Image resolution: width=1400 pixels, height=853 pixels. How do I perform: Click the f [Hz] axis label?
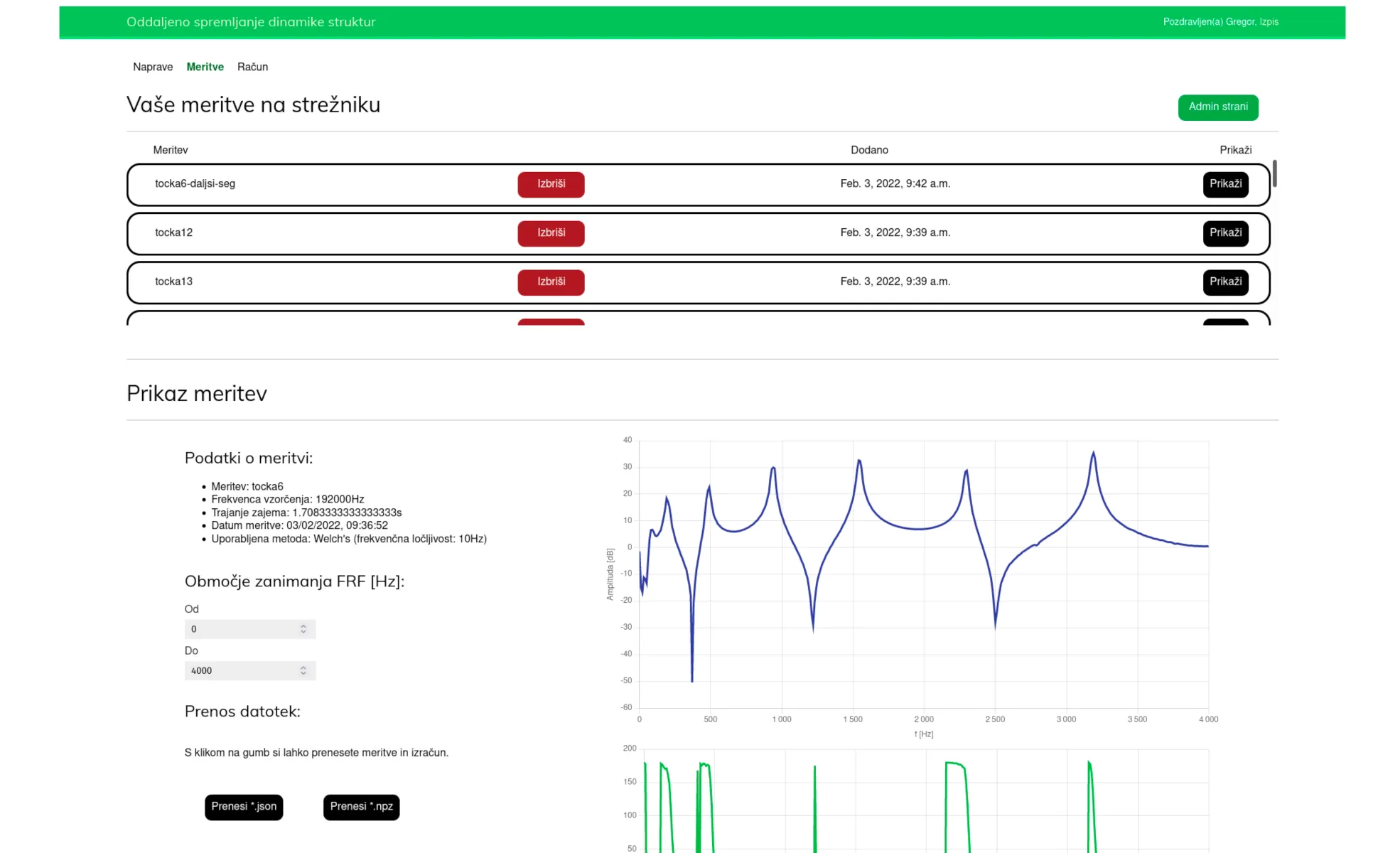coord(923,734)
